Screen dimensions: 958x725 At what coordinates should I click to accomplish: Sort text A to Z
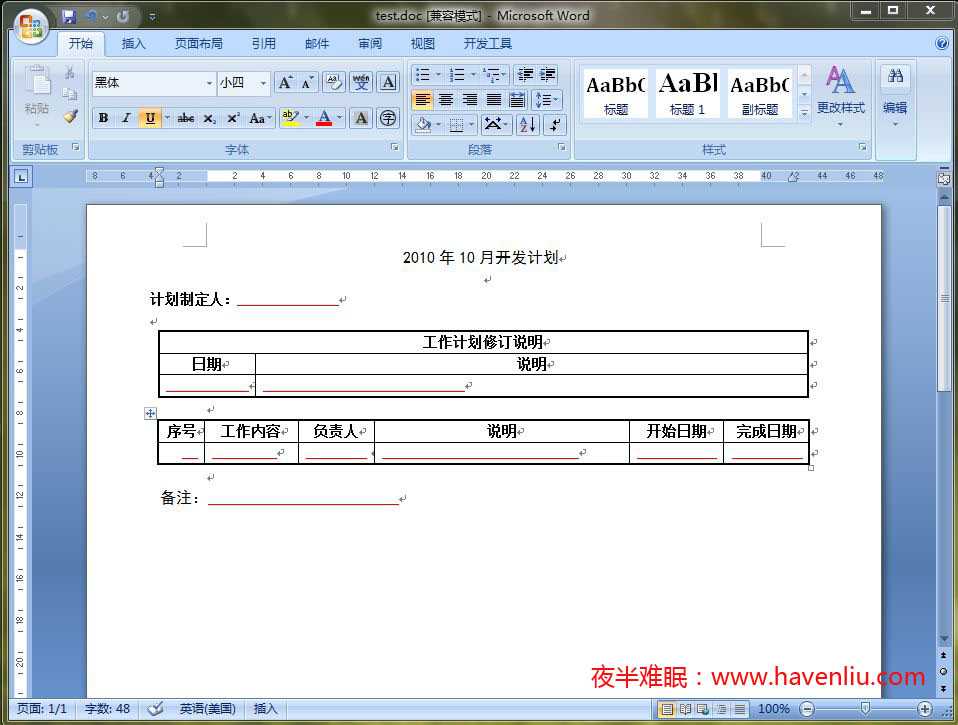pos(528,125)
